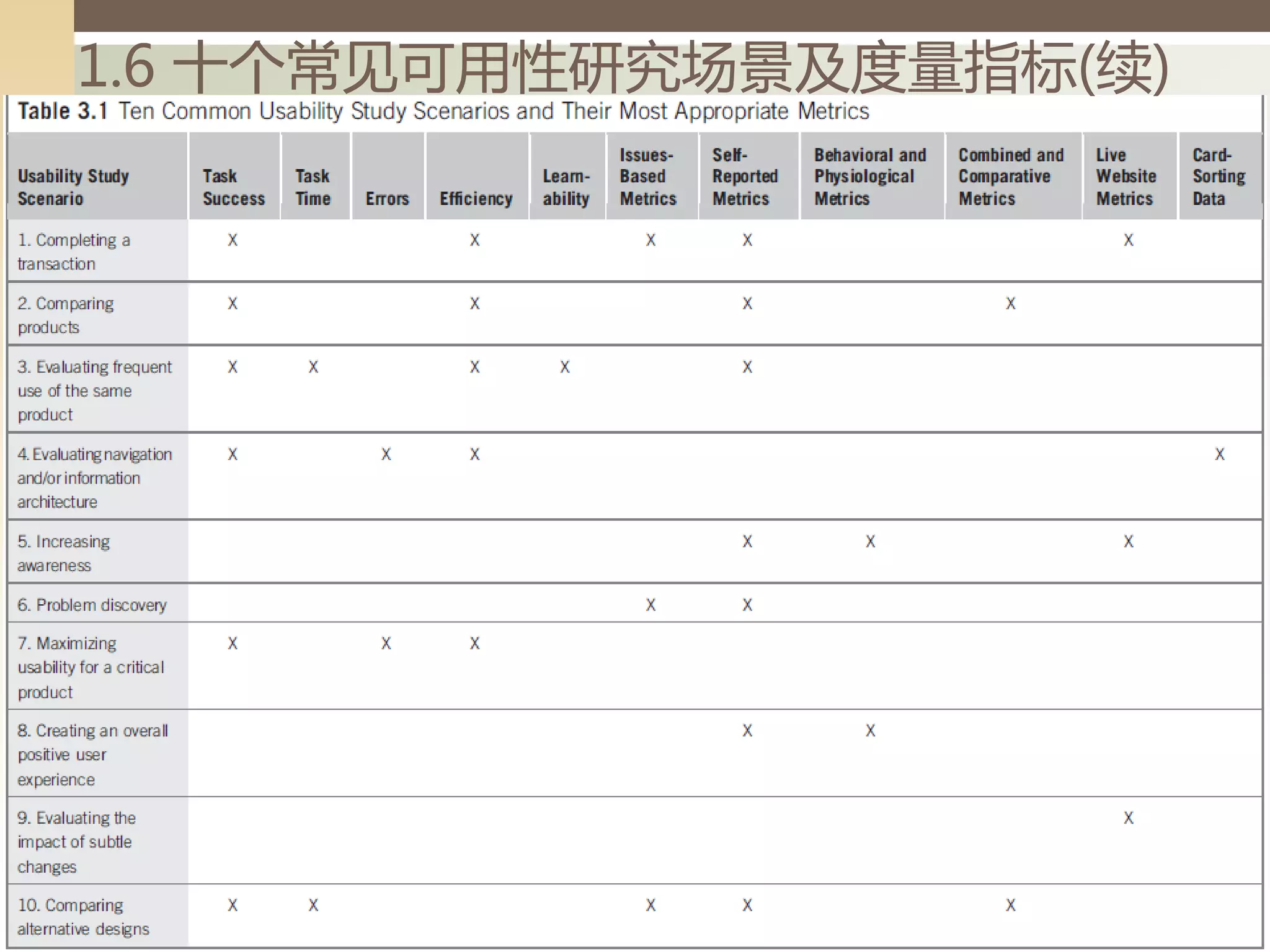Click Behavioral X in Creating positive experience row
Viewport: 1270px width, 952px height.
click(x=871, y=731)
